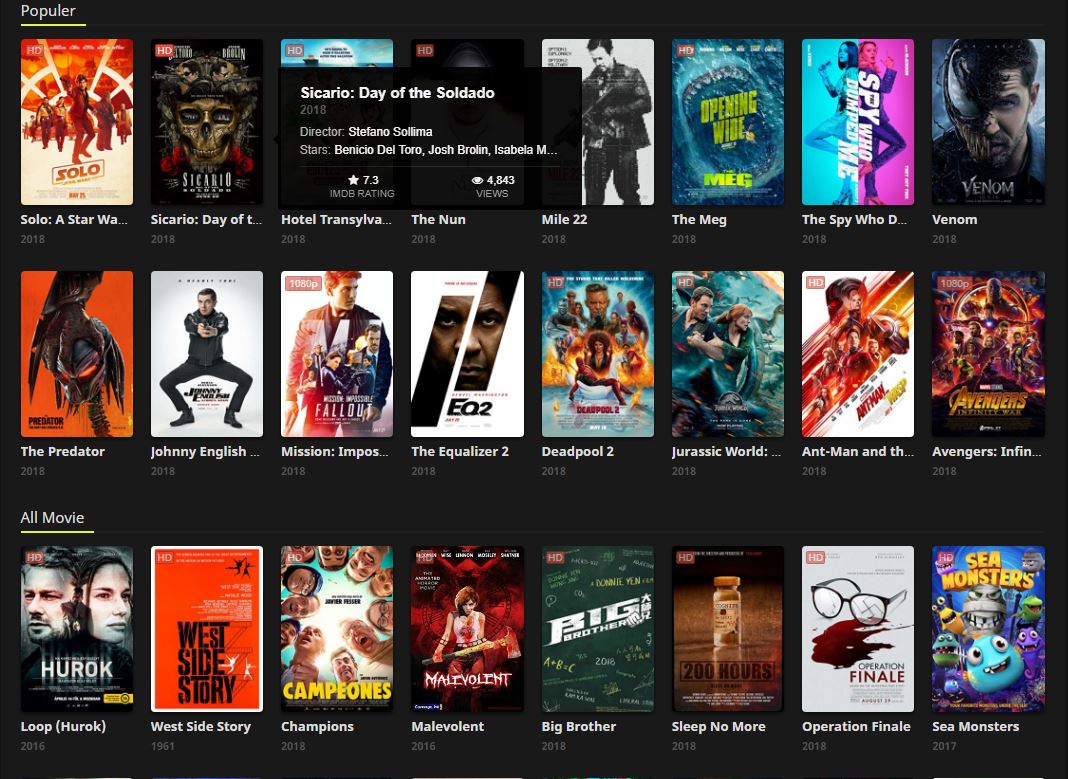This screenshot has width=1068, height=779.
Task: Click 'Operation Finale' title link
Action: (856, 727)
